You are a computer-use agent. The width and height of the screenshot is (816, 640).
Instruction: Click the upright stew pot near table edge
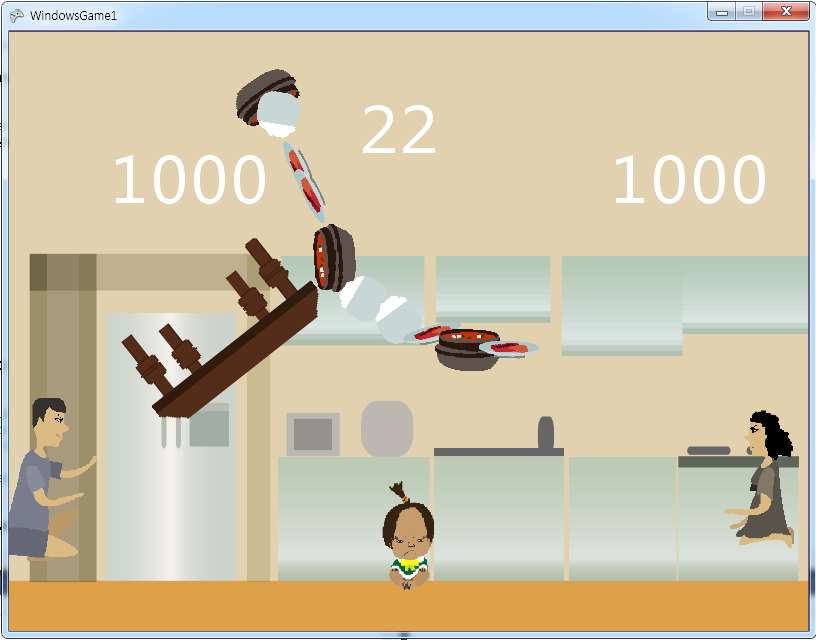coord(334,258)
